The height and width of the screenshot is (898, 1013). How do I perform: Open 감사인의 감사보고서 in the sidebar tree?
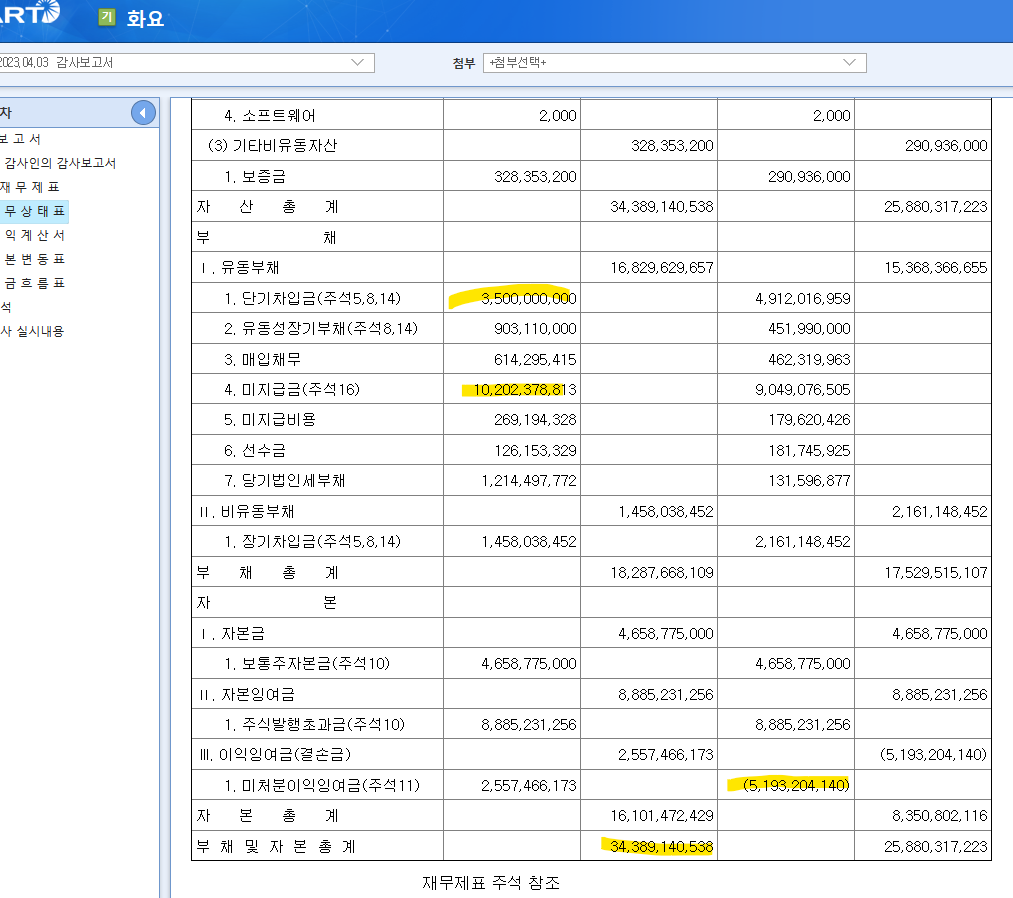pyautogui.click(x=60, y=163)
